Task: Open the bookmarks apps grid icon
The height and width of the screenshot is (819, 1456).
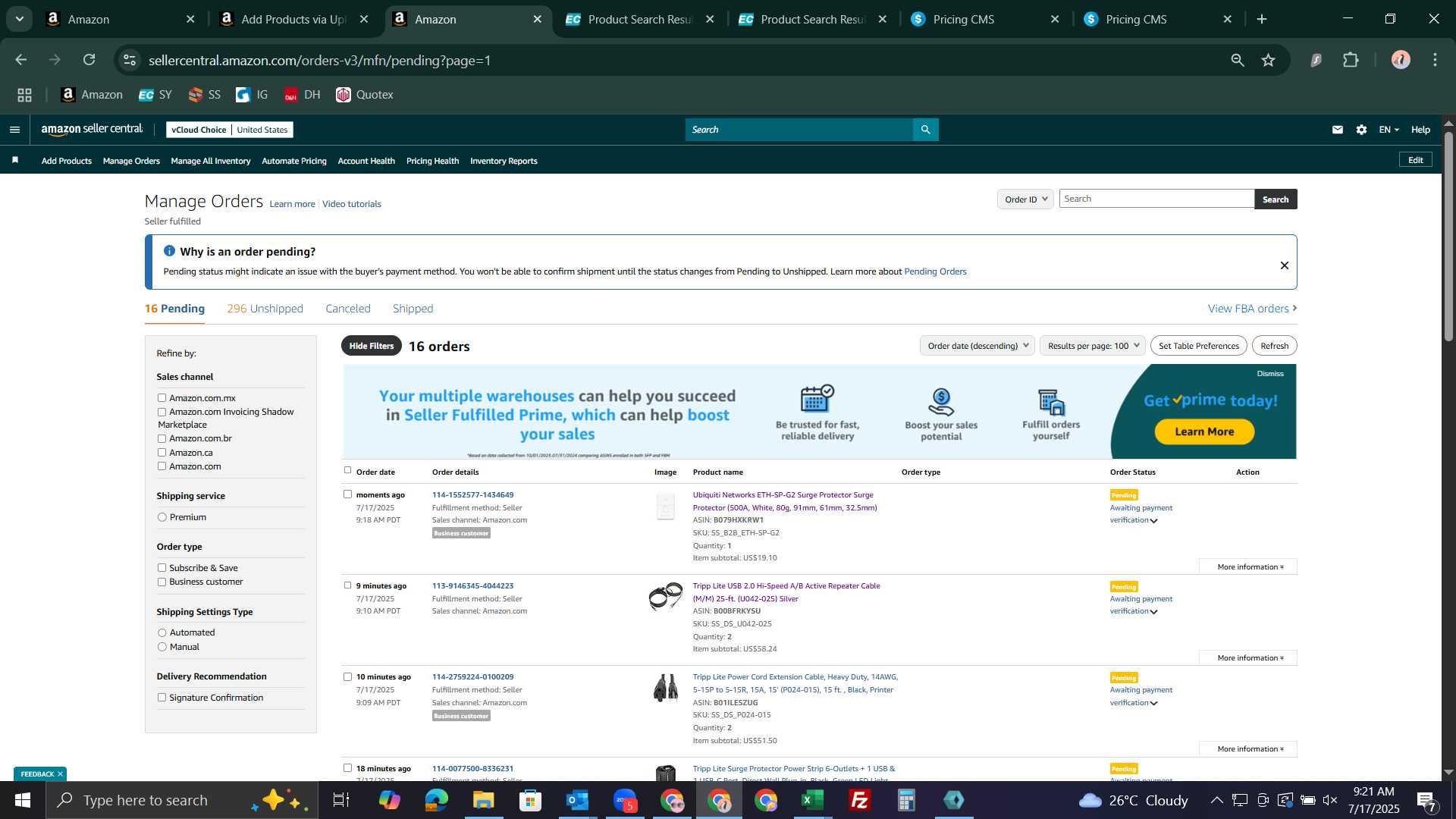Action: [x=25, y=95]
